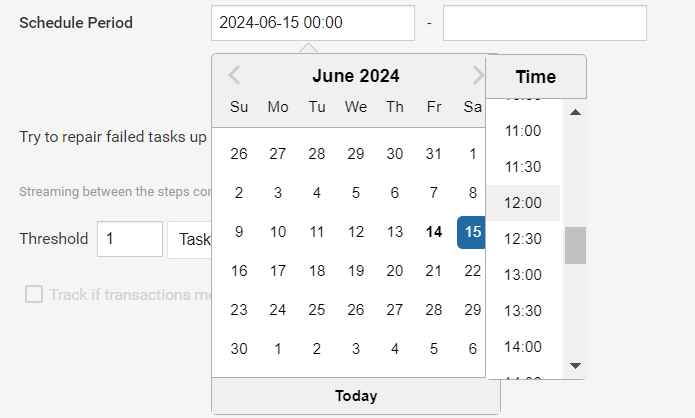
Task: Click the time list scrollbar thumb
Action: (575, 246)
